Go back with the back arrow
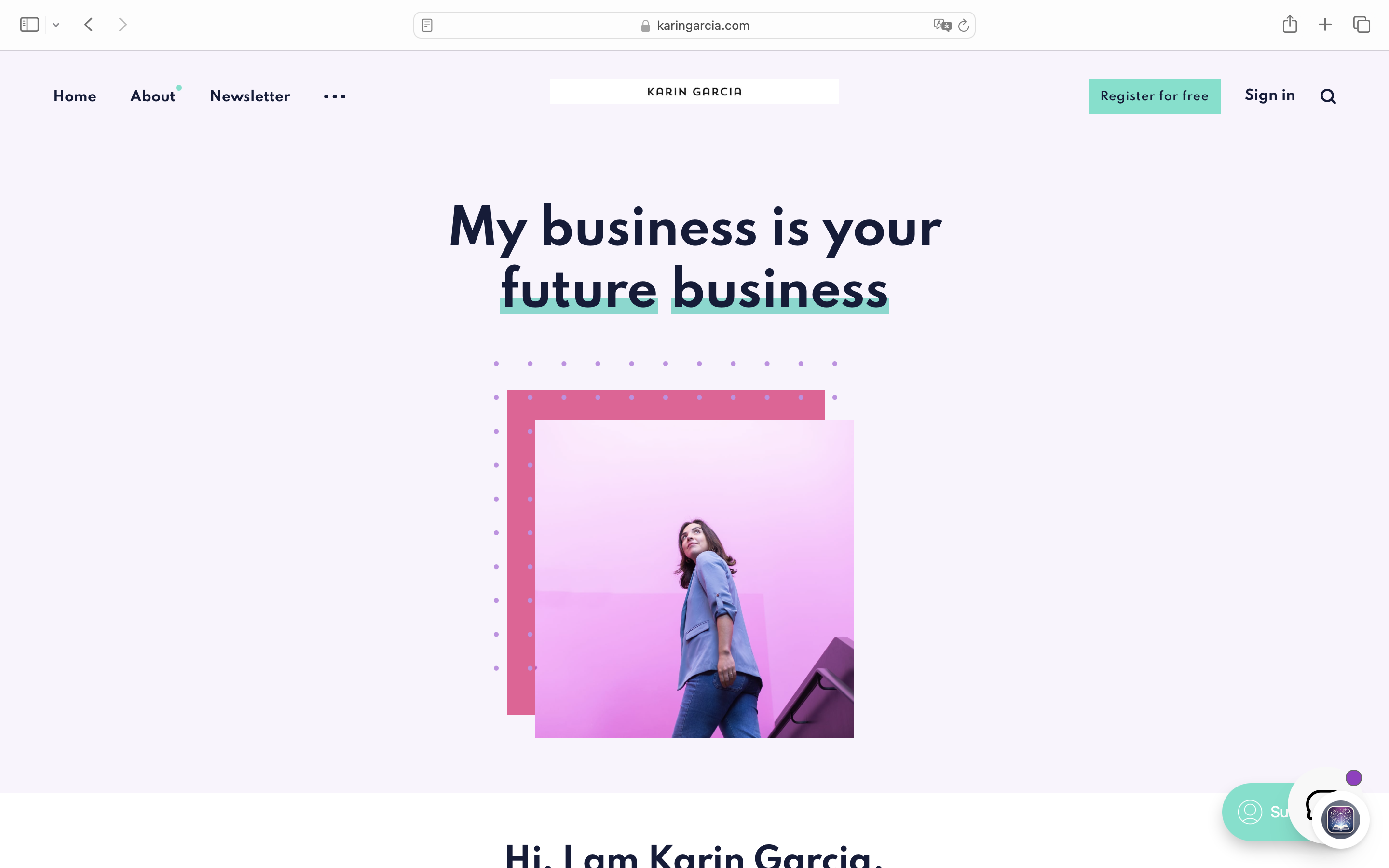This screenshot has width=1389, height=868. pos(88,25)
